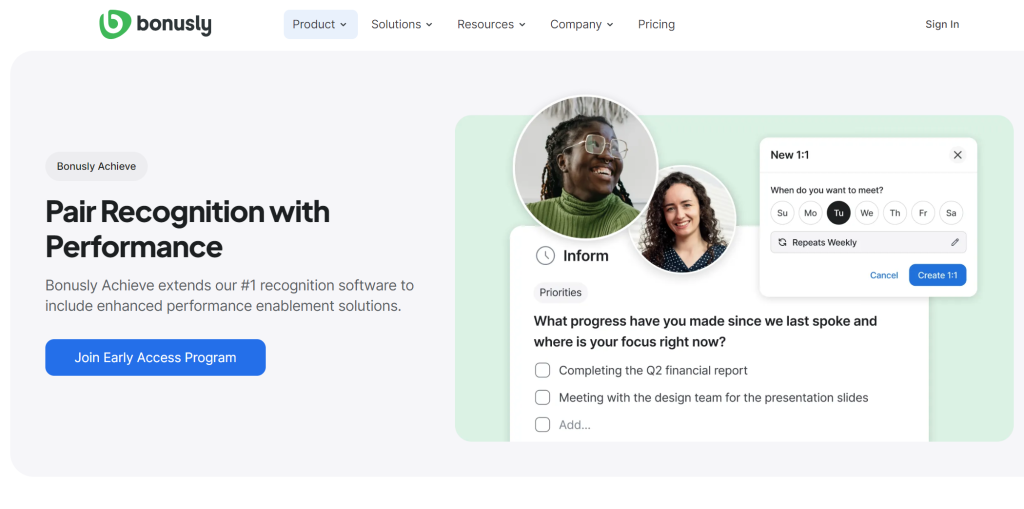Open the Company menu

click(582, 24)
